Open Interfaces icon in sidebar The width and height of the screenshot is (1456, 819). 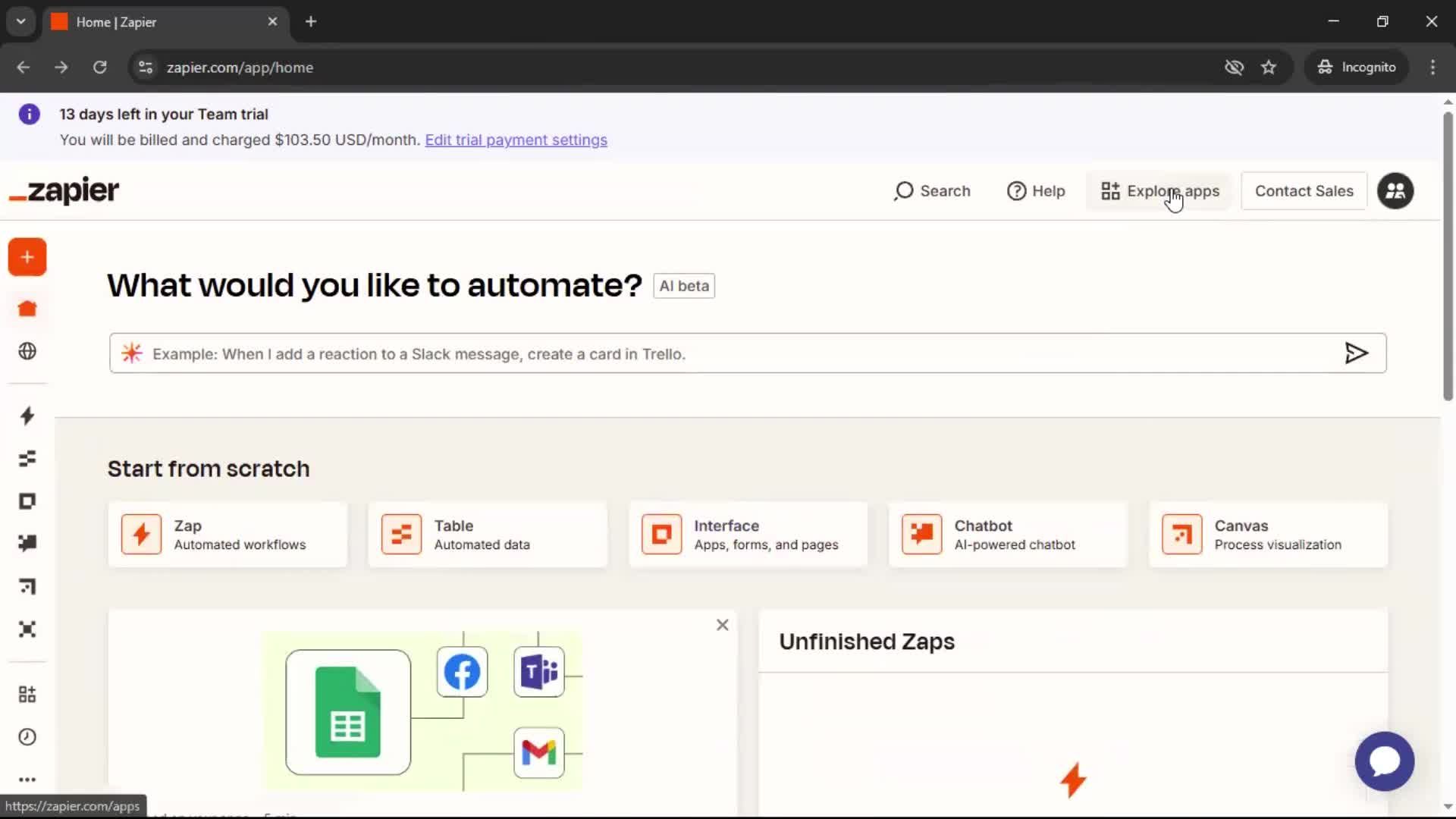point(27,501)
